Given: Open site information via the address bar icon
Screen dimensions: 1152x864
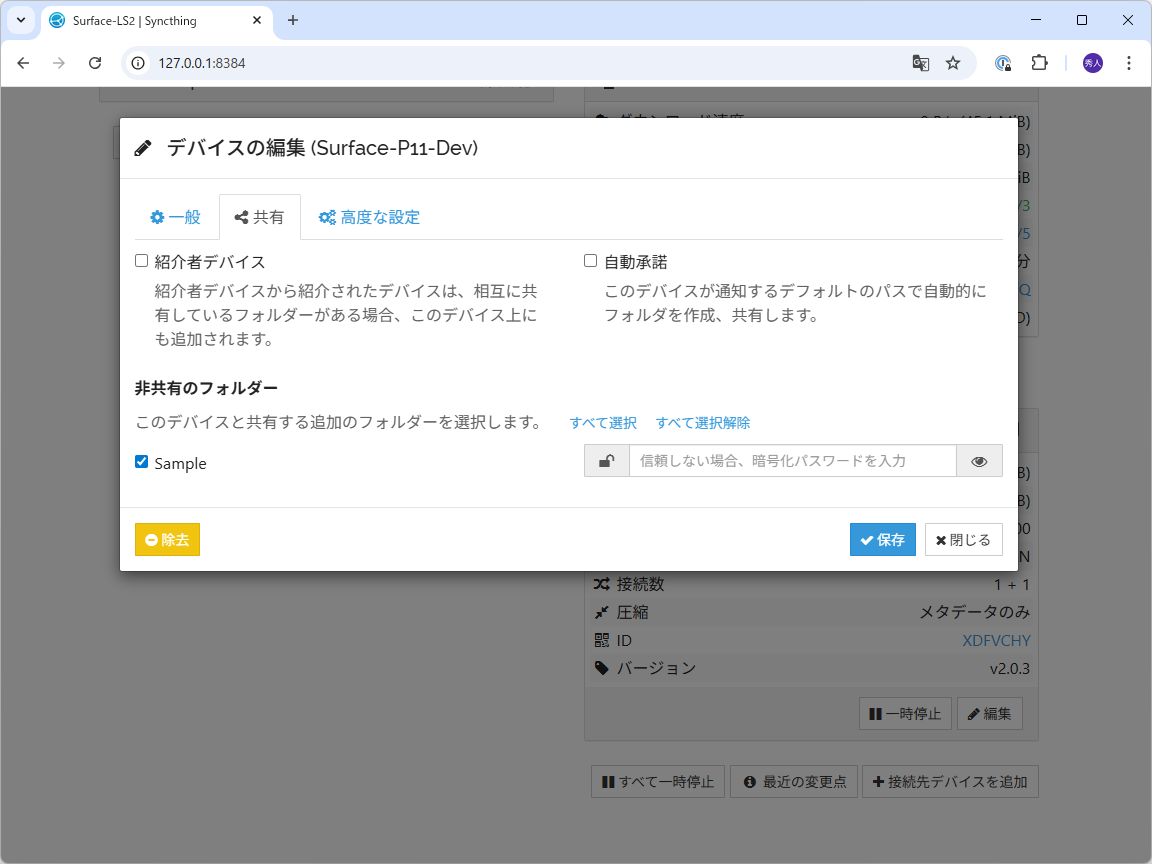Looking at the screenshot, I should [135, 62].
